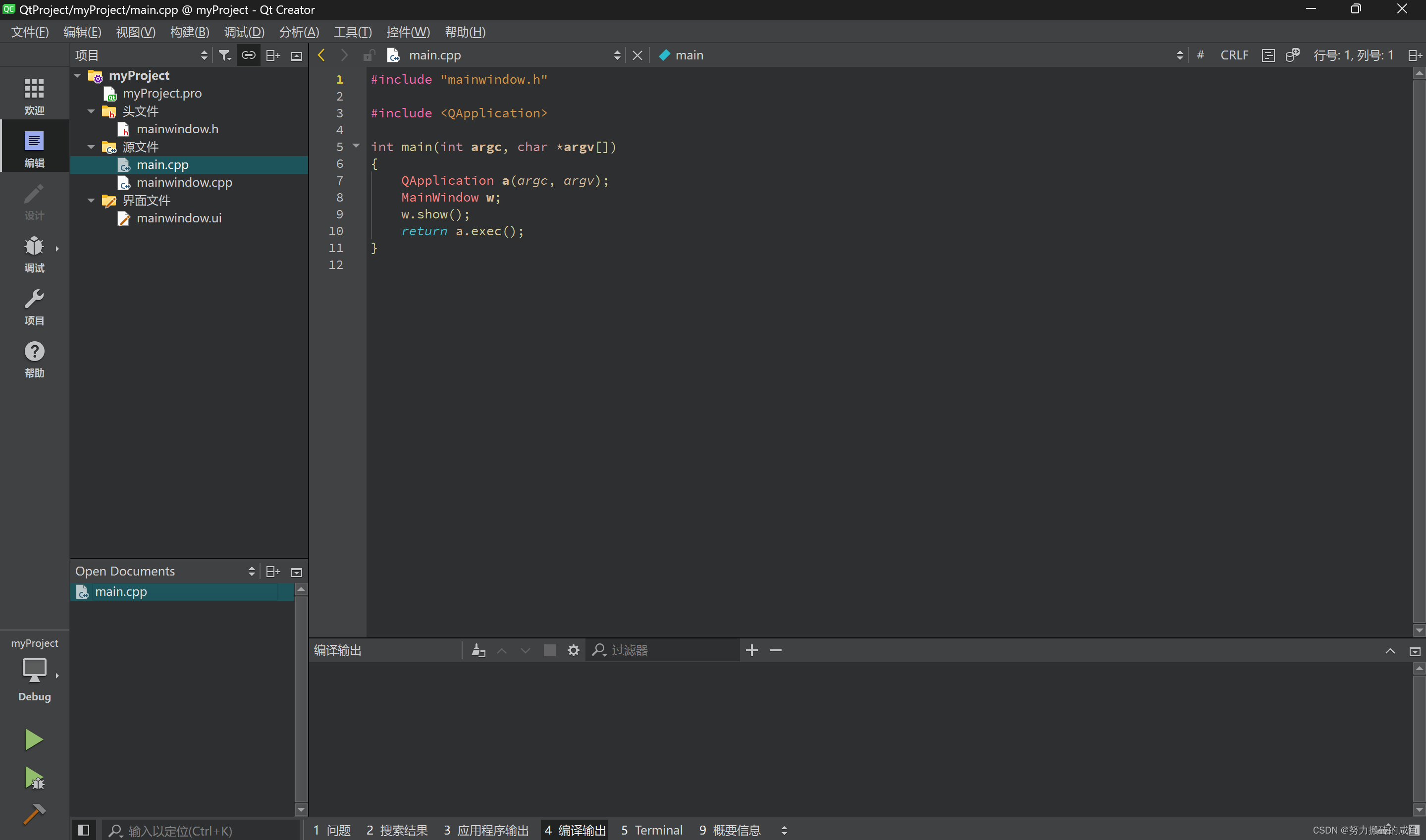Split the project panel

pos(273,55)
